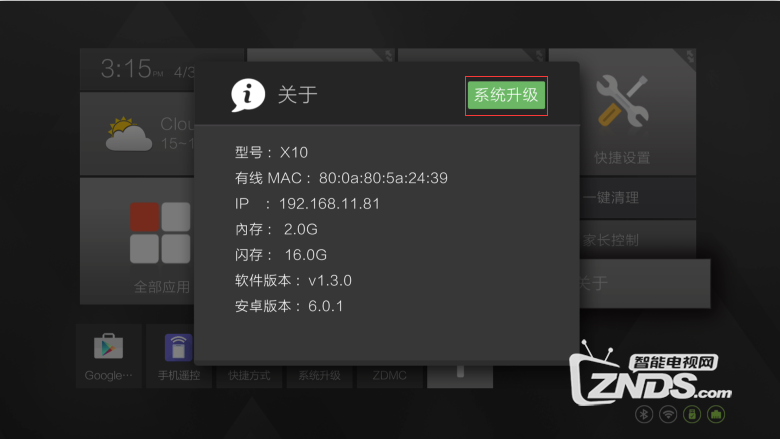Launch the 手机遥控 phone remote icon
Screen dimensions: 780x439
point(178,347)
